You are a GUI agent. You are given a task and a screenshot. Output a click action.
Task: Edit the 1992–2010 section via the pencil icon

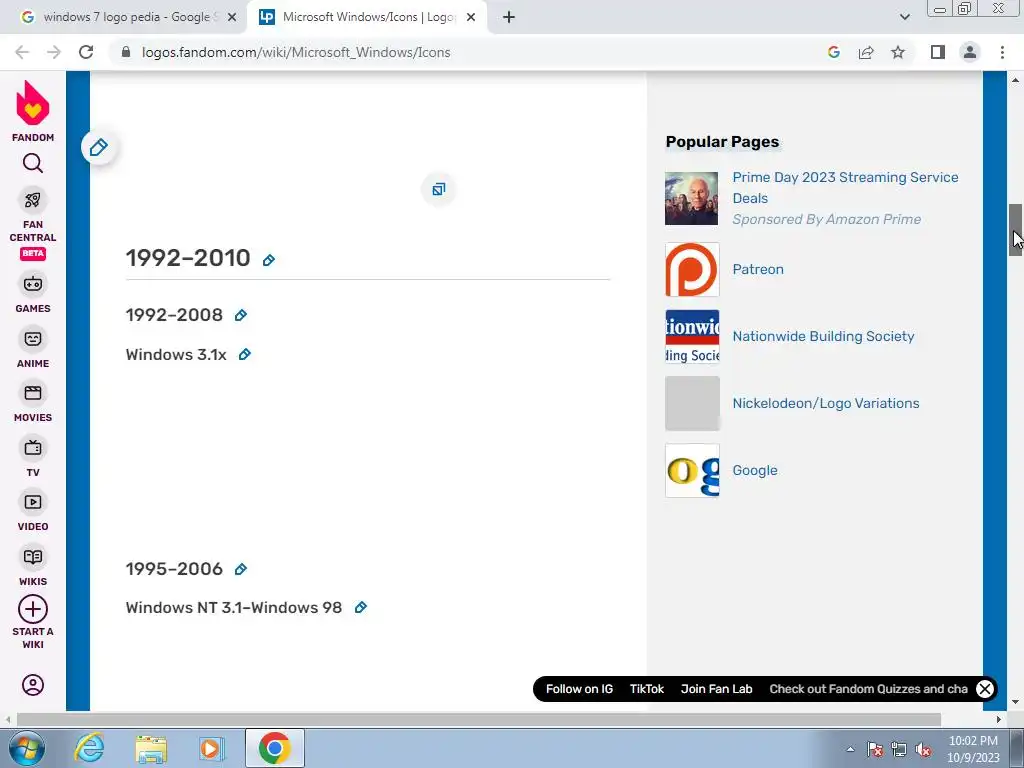(x=268, y=260)
